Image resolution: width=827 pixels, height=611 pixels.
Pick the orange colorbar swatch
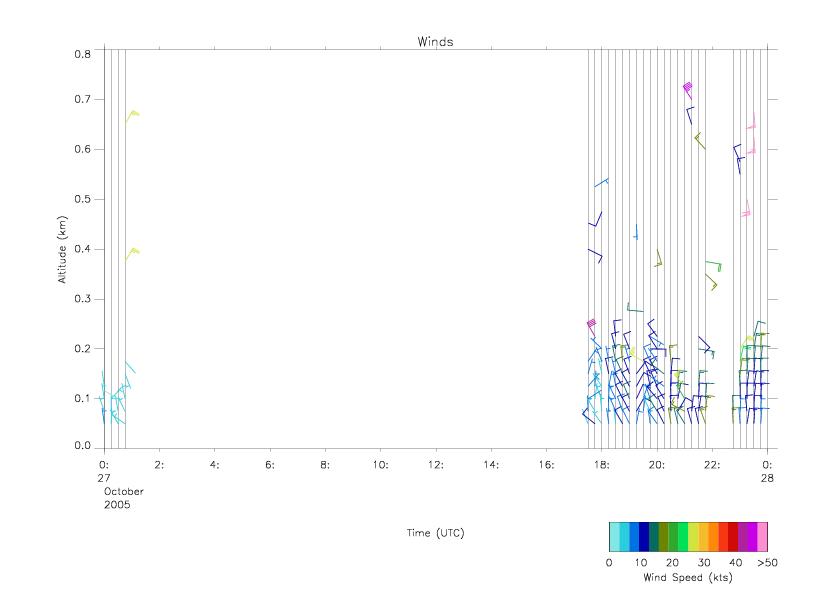tap(713, 537)
